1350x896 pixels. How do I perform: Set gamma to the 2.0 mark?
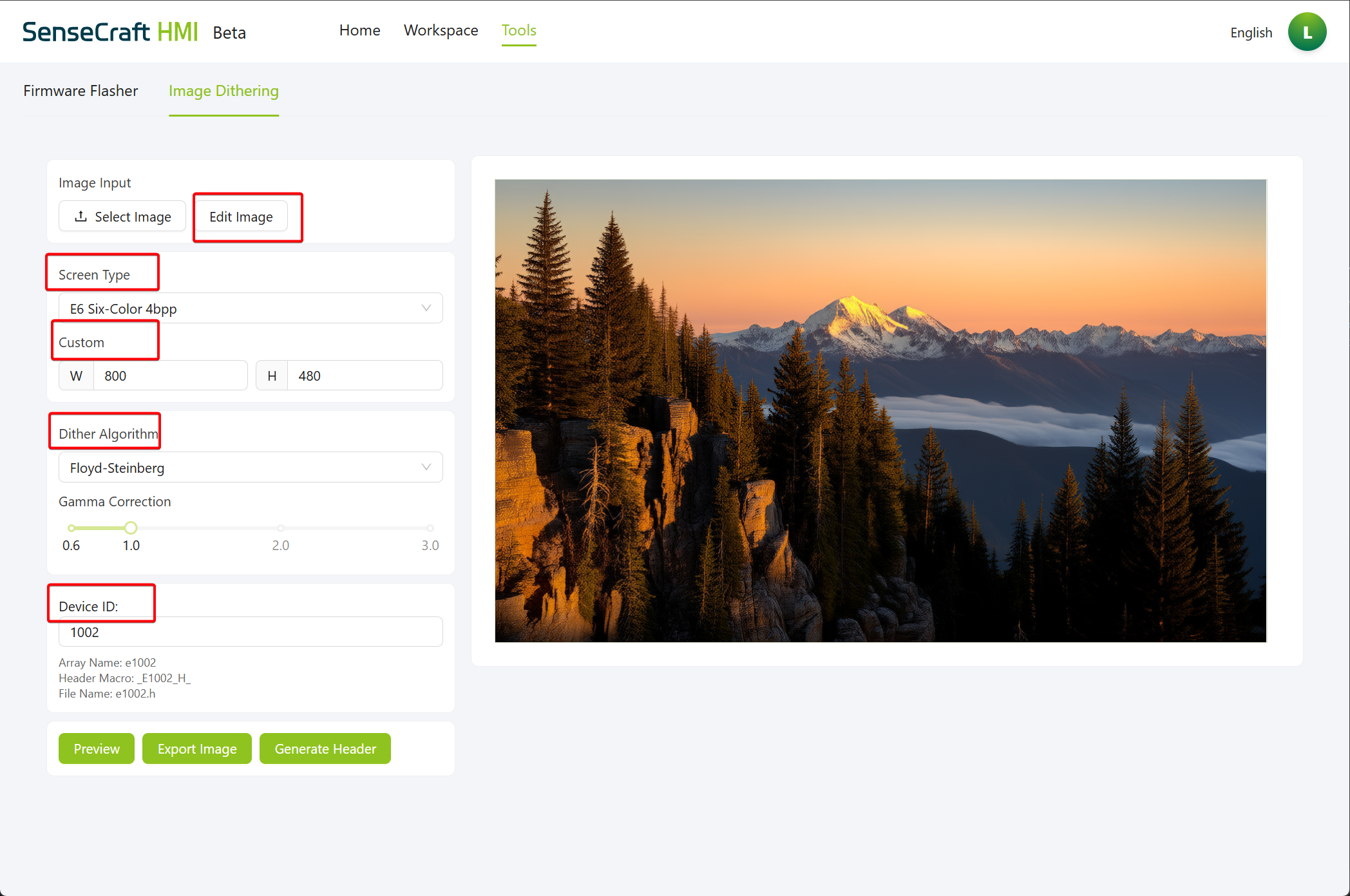[281, 528]
